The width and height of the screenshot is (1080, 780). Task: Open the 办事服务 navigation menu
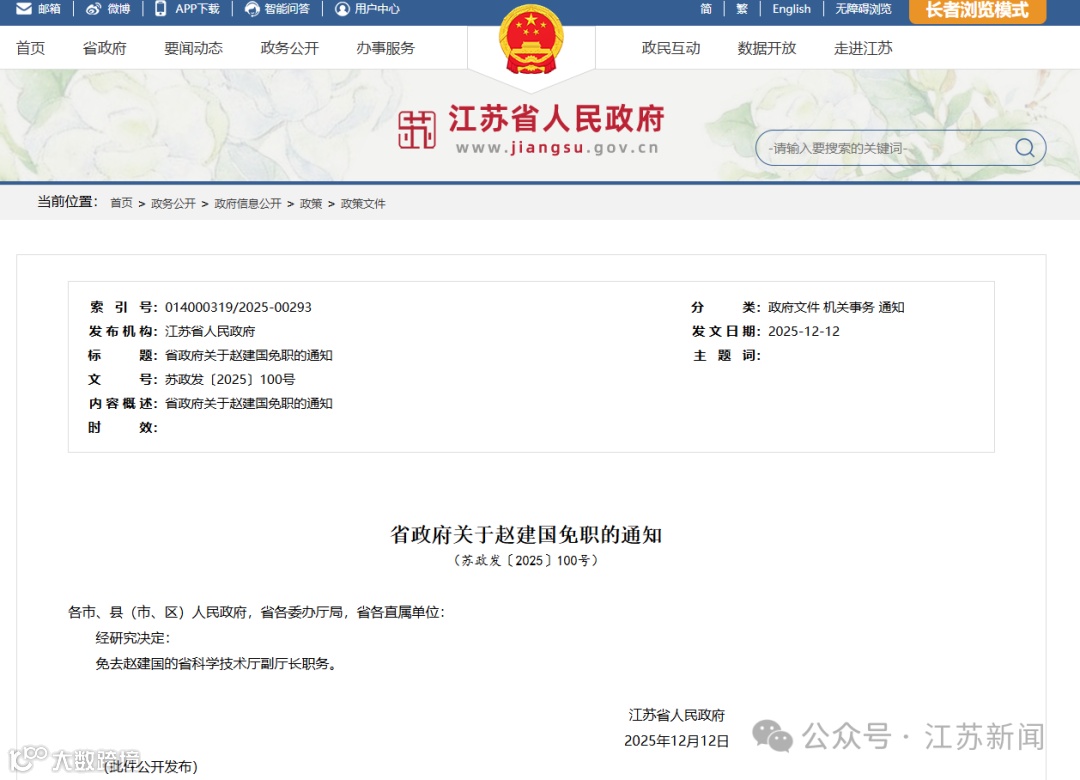click(x=384, y=47)
